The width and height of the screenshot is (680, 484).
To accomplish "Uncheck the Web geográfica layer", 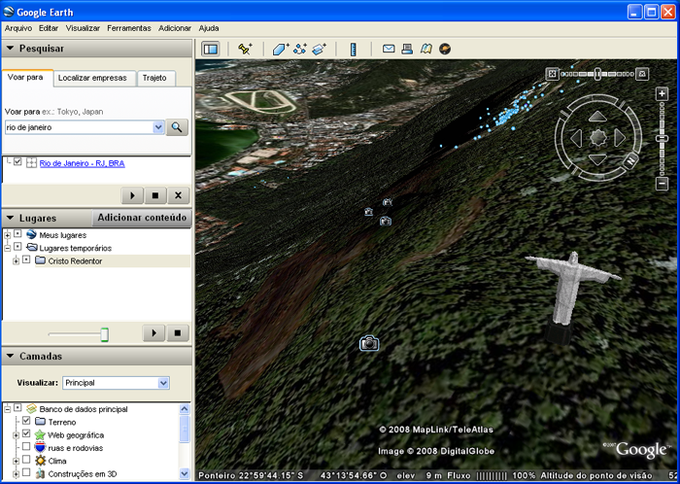I will coord(26,433).
